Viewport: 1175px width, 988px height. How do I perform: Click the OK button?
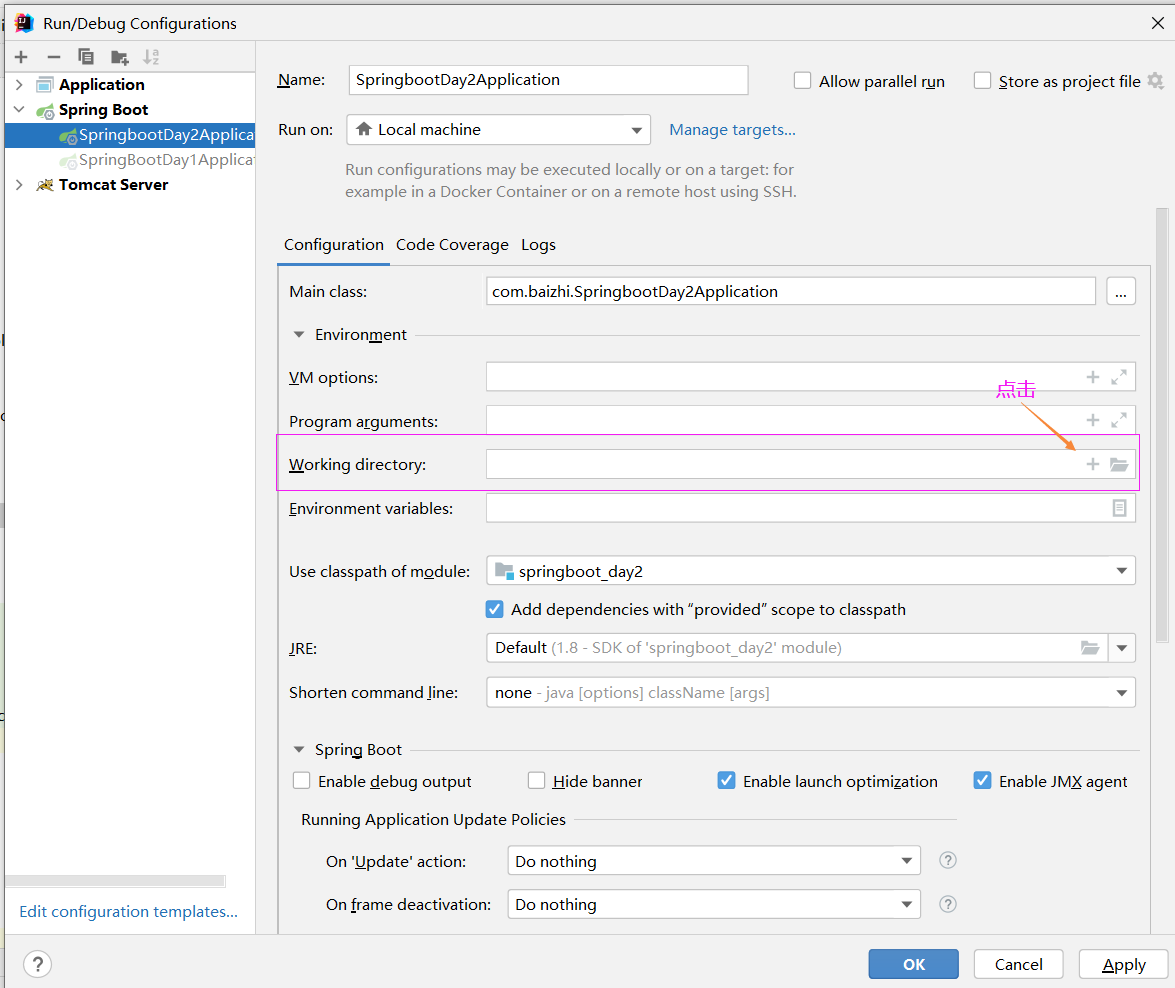(x=913, y=964)
